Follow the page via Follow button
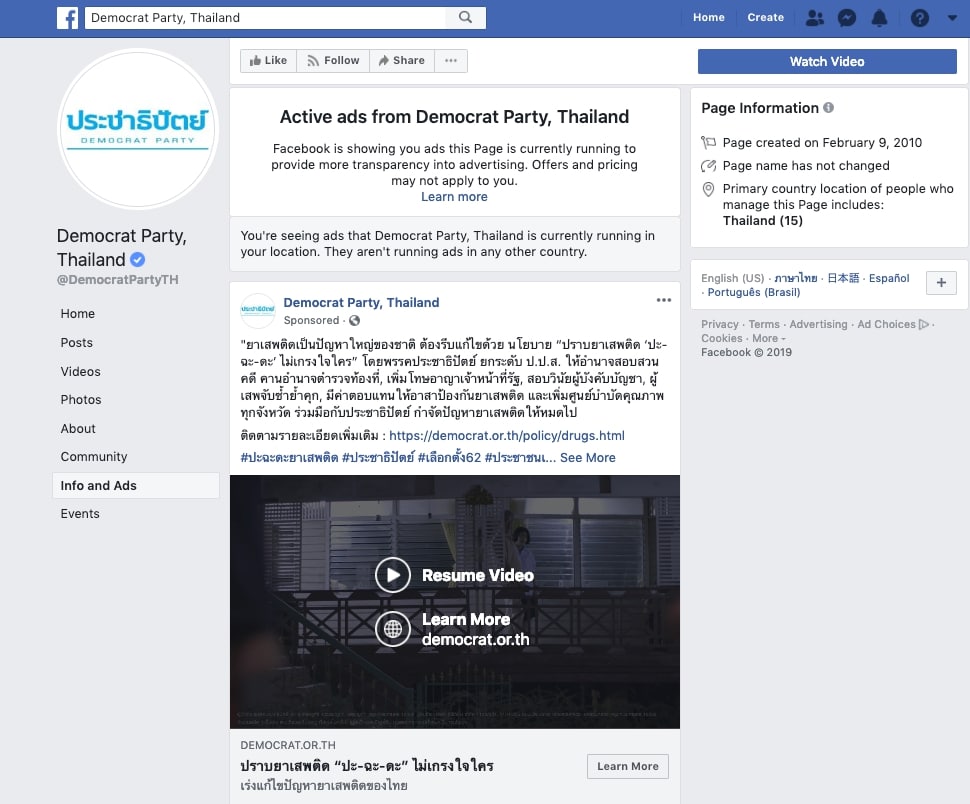This screenshot has width=970, height=804. point(333,61)
